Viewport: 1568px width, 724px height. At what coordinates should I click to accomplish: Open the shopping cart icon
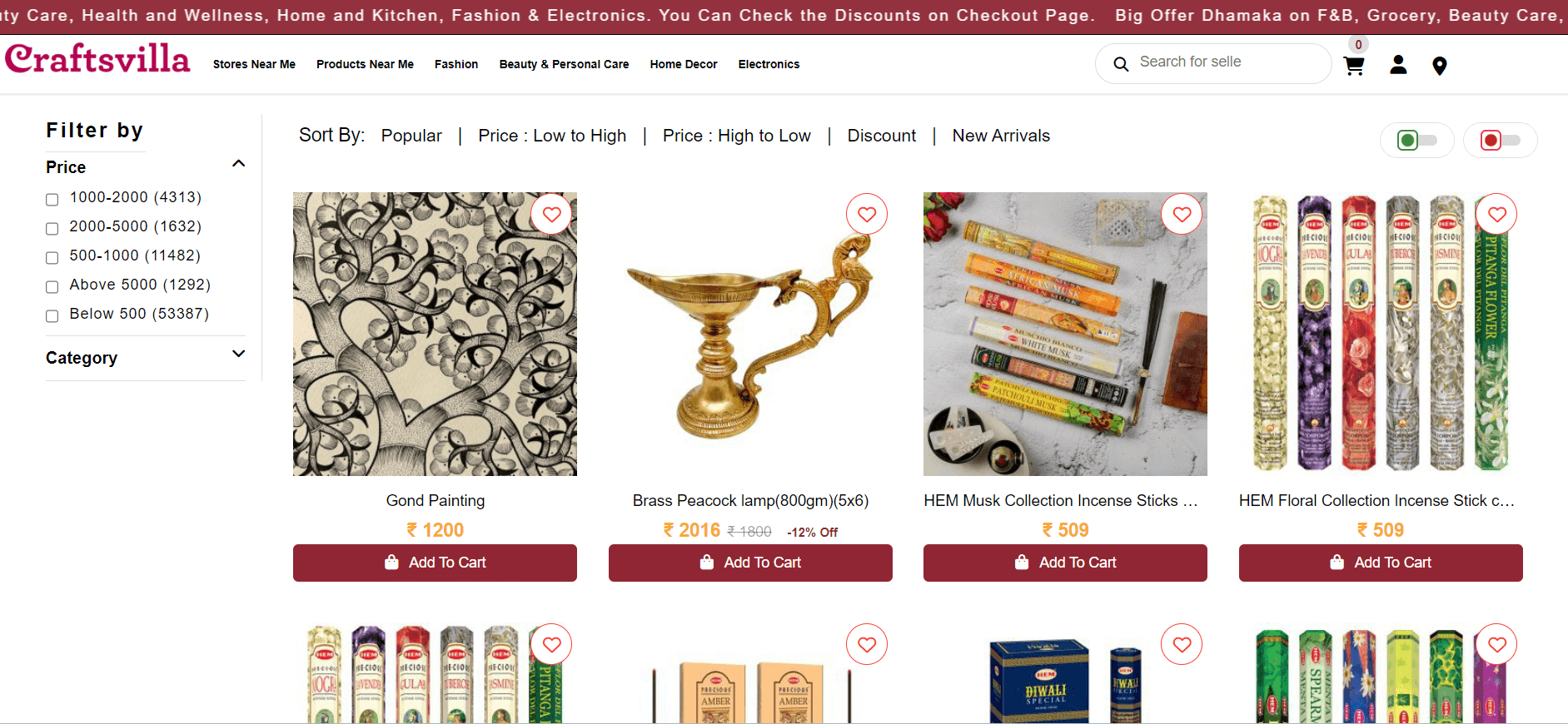1354,66
